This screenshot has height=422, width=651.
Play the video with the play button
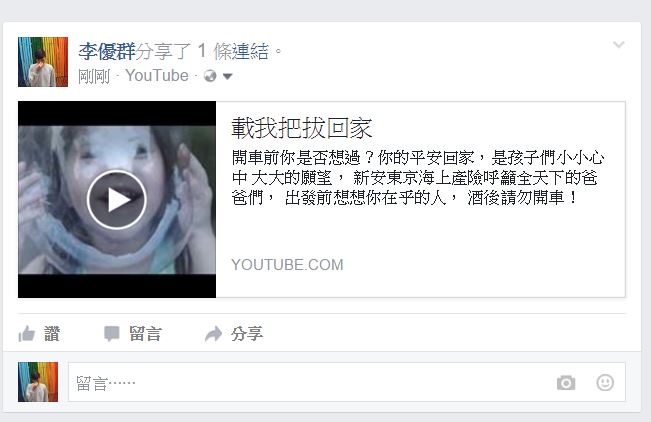click(117, 199)
